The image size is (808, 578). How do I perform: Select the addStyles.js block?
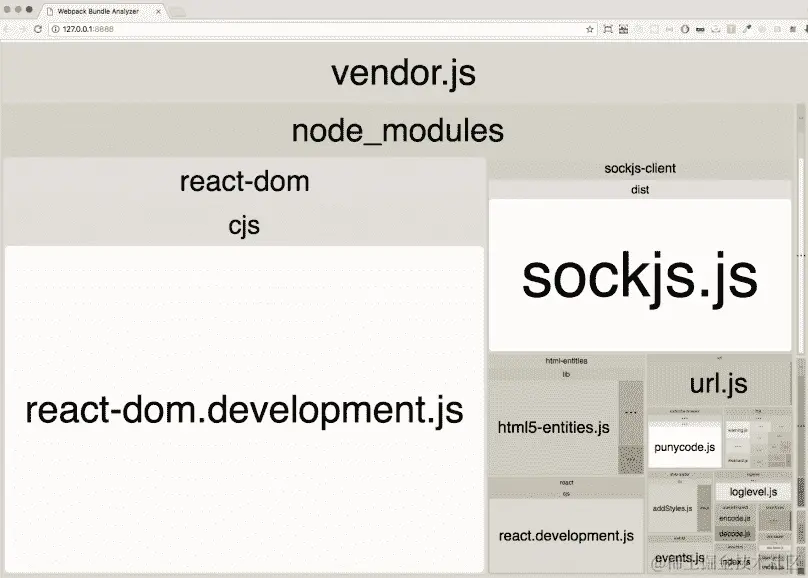pos(672,508)
